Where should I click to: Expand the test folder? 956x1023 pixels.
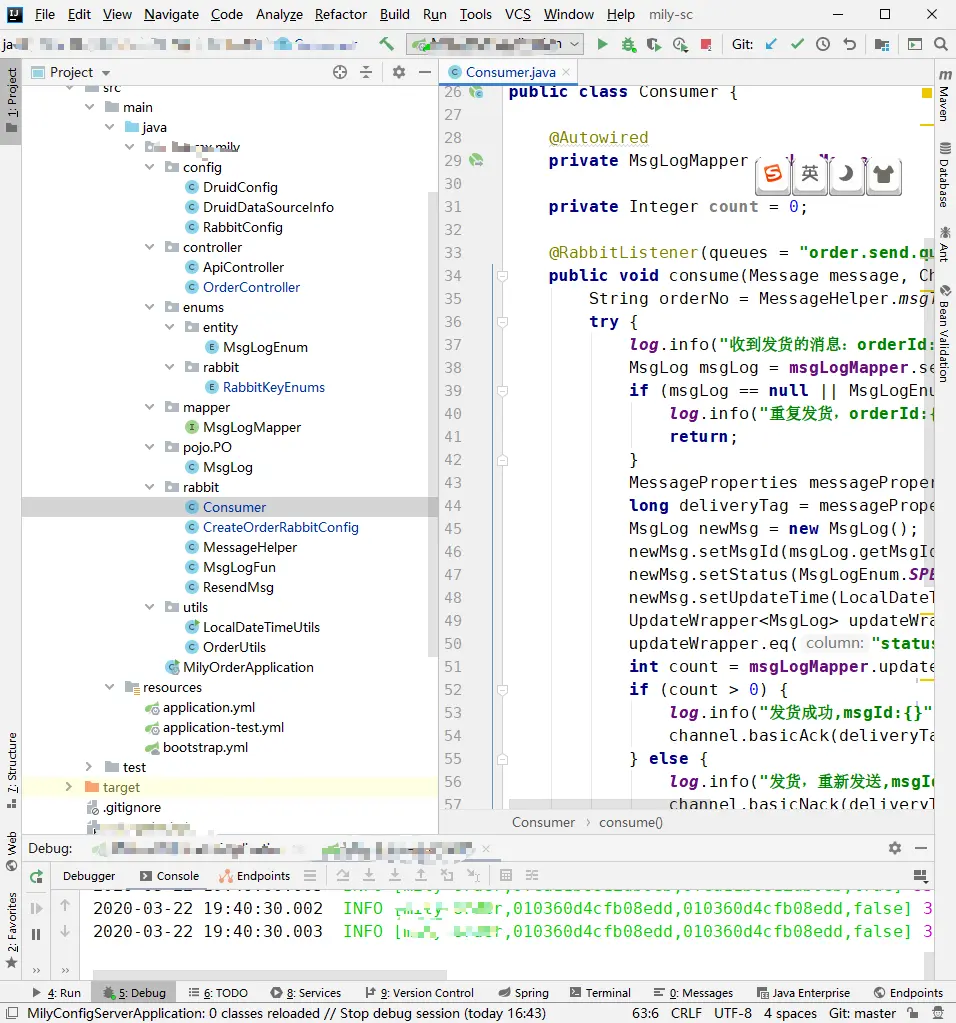coord(89,767)
